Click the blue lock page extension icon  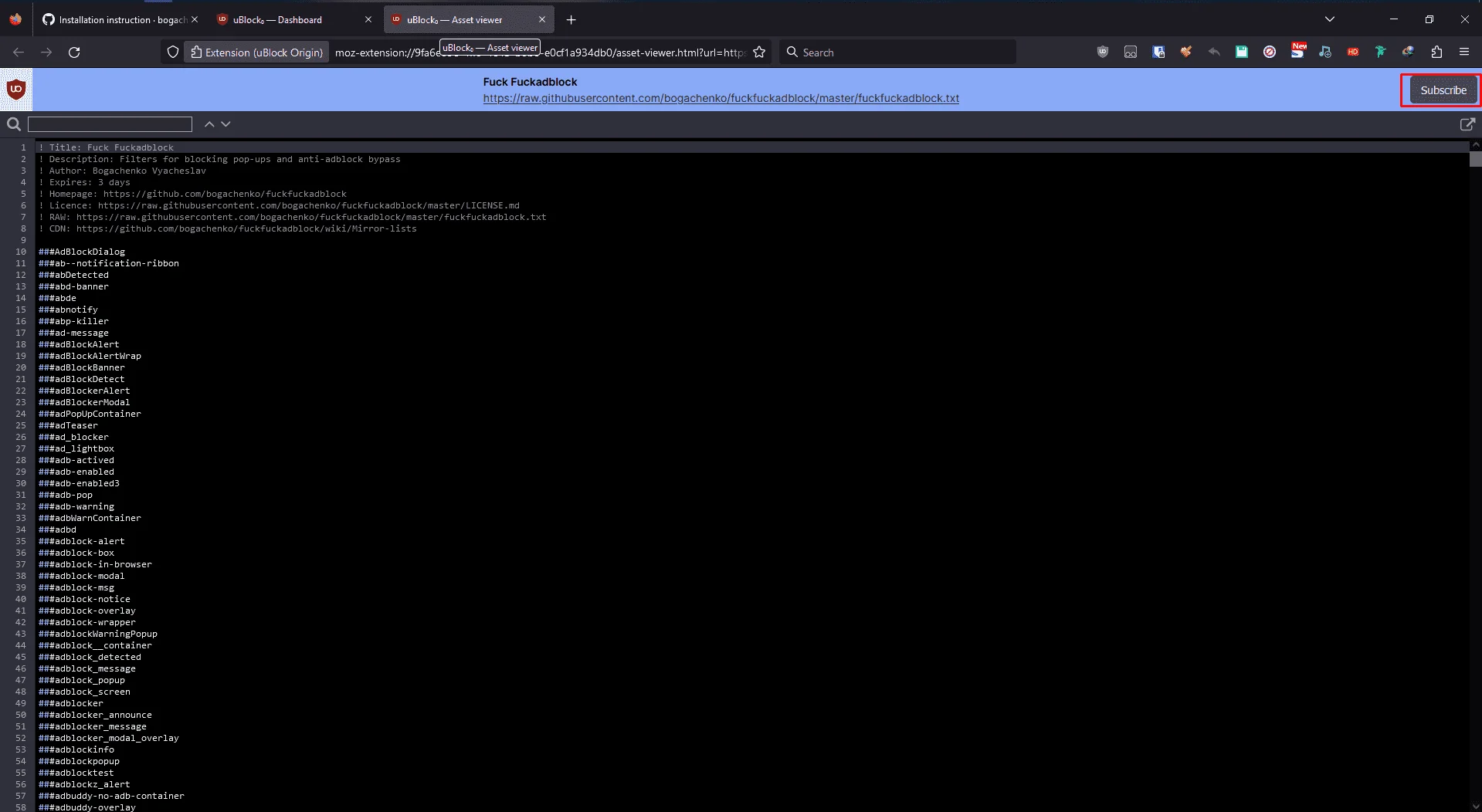(1158, 52)
